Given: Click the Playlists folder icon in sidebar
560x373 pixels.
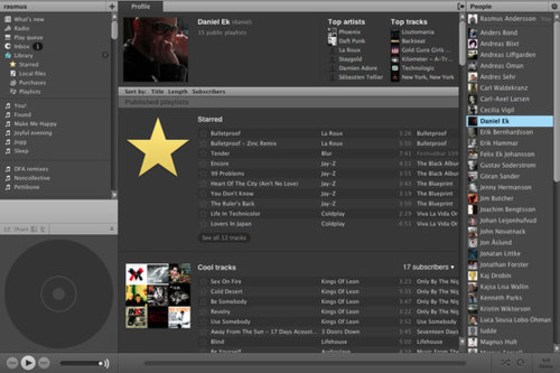Looking at the screenshot, I should point(13,91).
